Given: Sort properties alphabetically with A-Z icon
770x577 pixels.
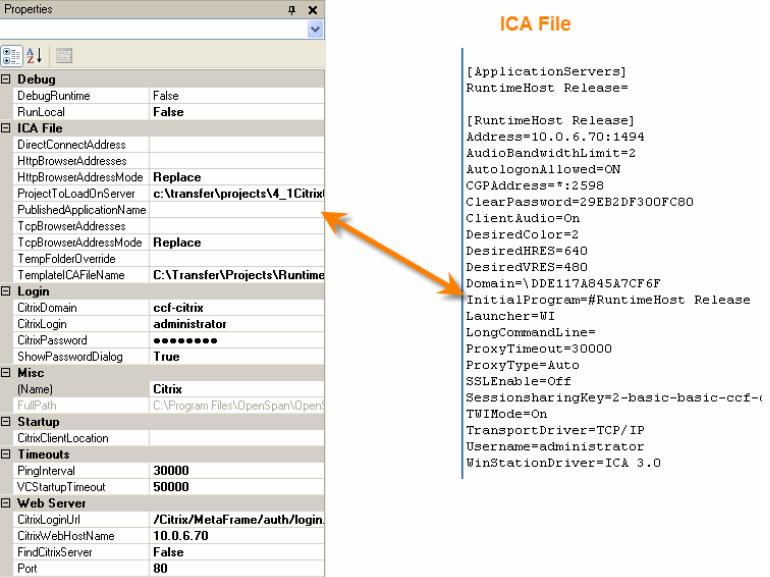Looking at the screenshot, I should 34,56.
